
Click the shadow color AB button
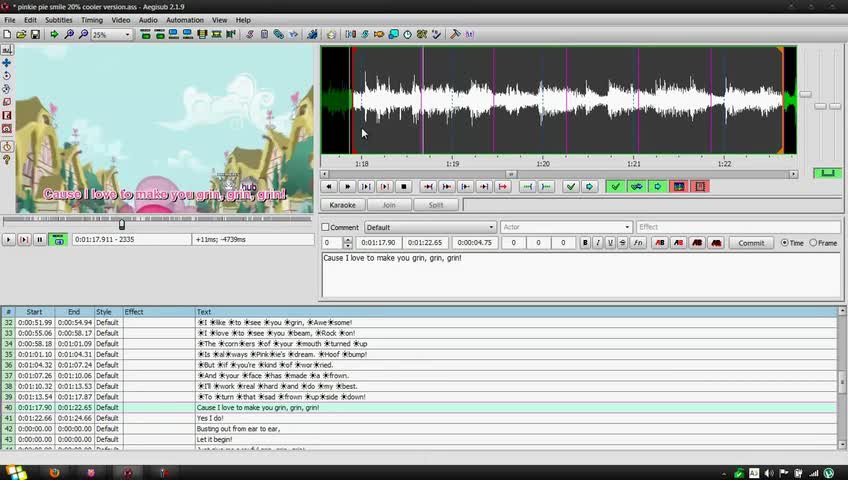(x=716, y=243)
